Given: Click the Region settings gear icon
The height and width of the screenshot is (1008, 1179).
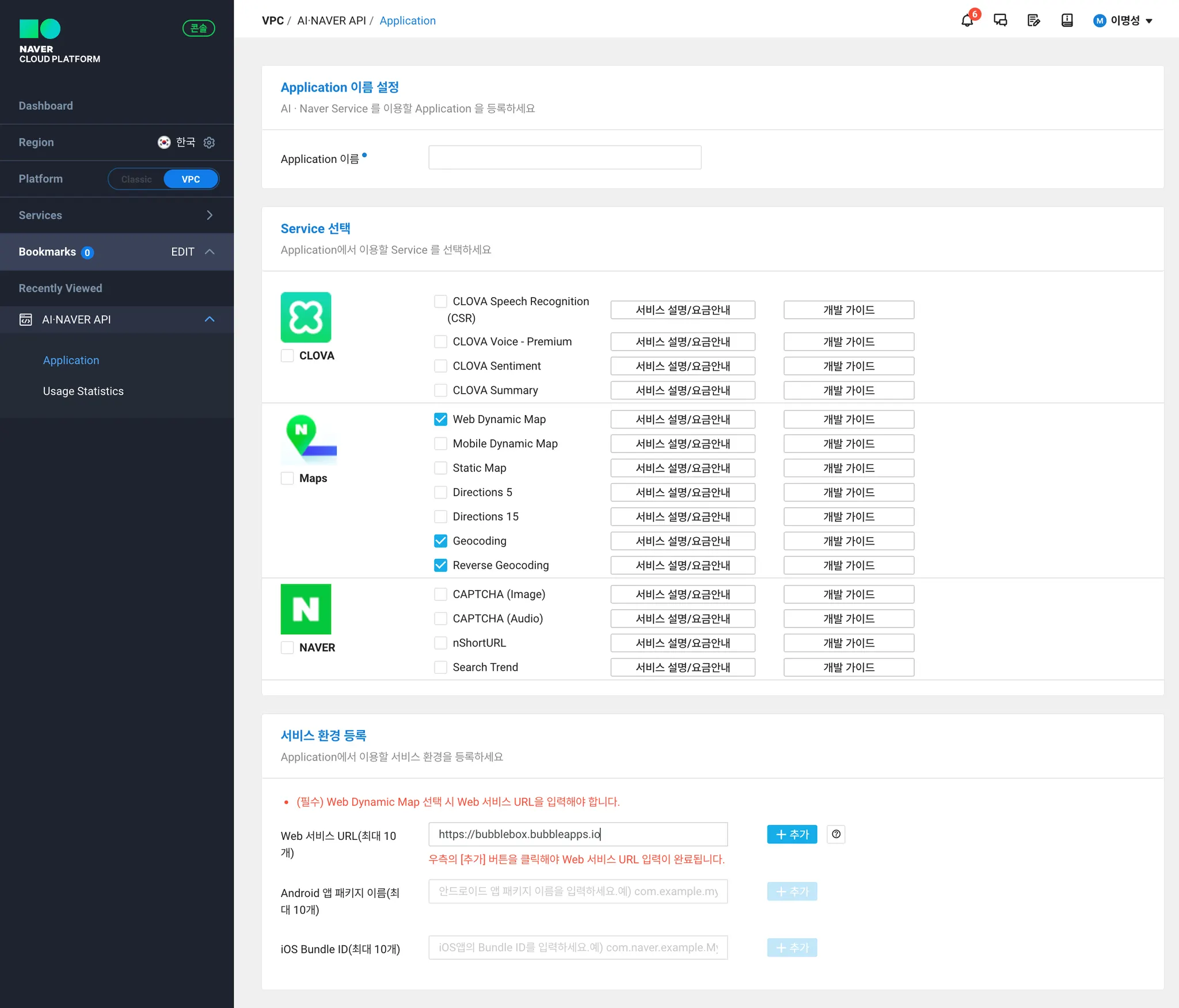Looking at the screenshot, I should (x=210, y=142).
